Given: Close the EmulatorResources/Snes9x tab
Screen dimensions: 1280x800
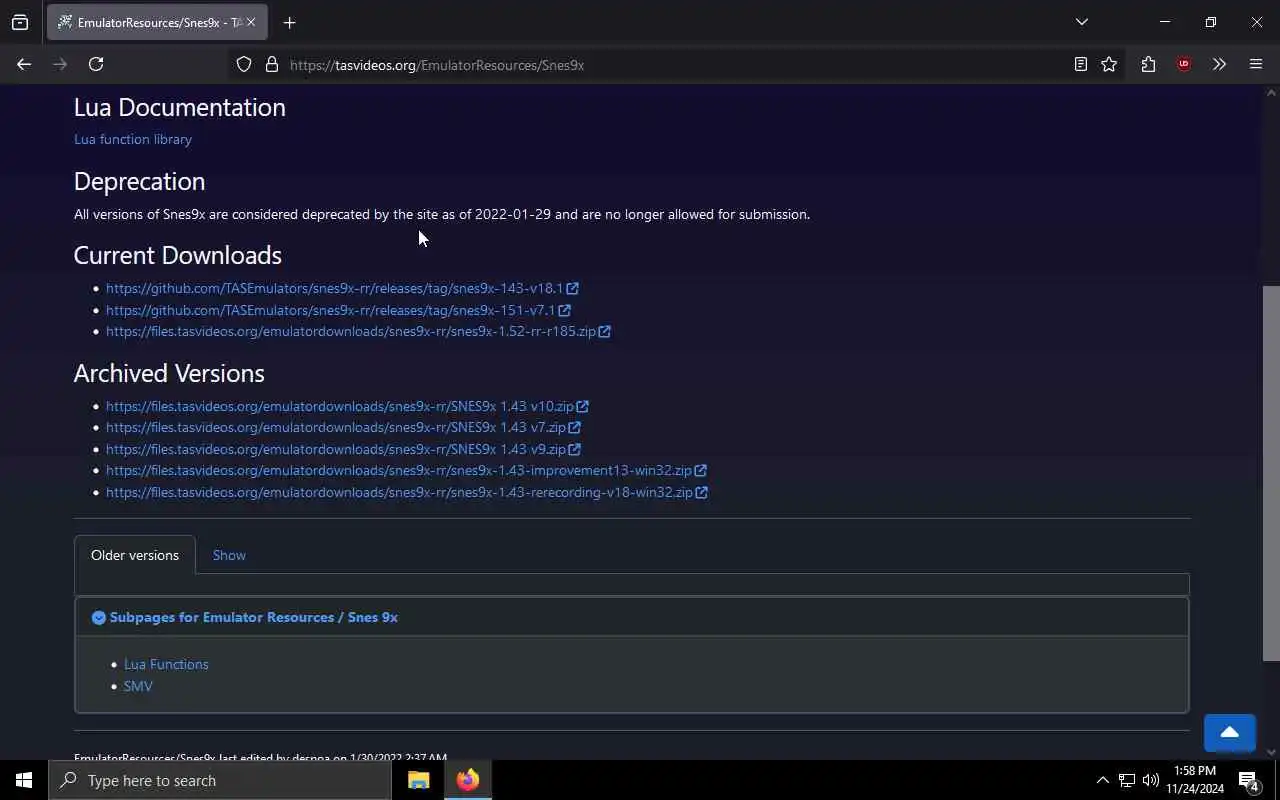Looking at the screenshot, I should click(x=250, y=22).
